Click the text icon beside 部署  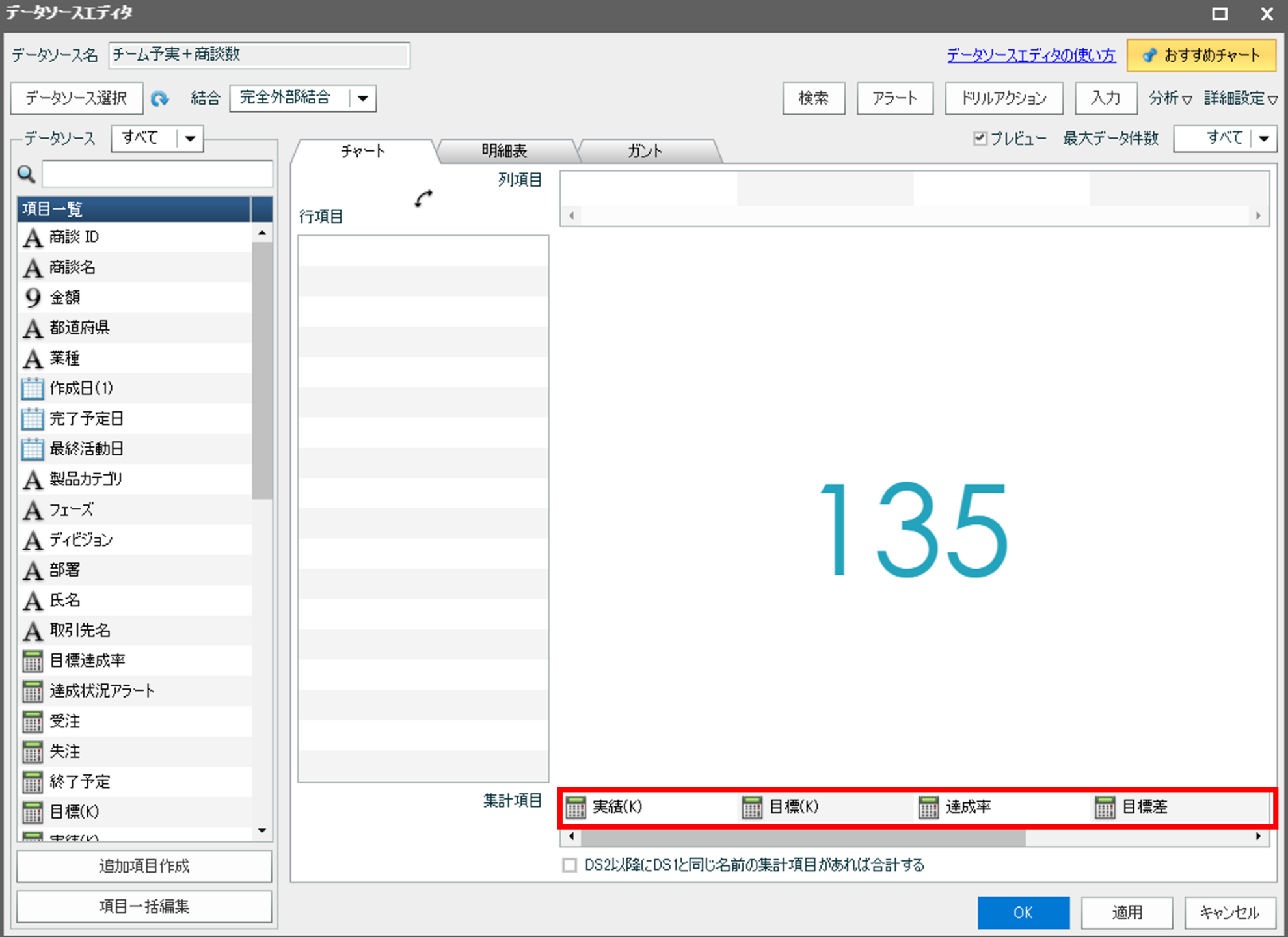[33, 571]
